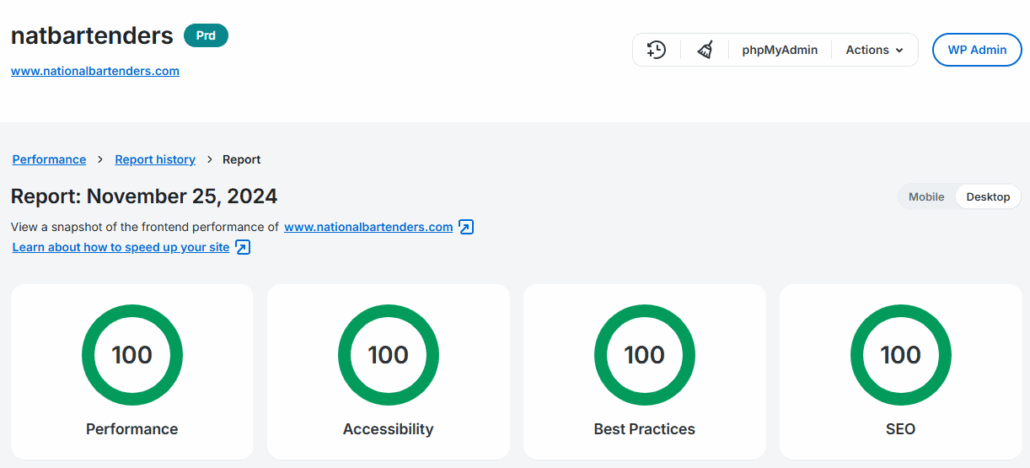This screenshot has width=1030, height=468.
Task: Click the Best Practices score gauge
Action: pos(644,355)
